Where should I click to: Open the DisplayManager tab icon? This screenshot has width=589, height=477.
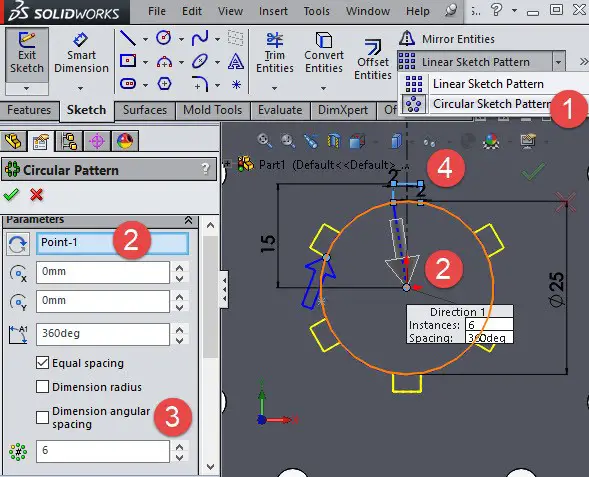coord(125,141)
